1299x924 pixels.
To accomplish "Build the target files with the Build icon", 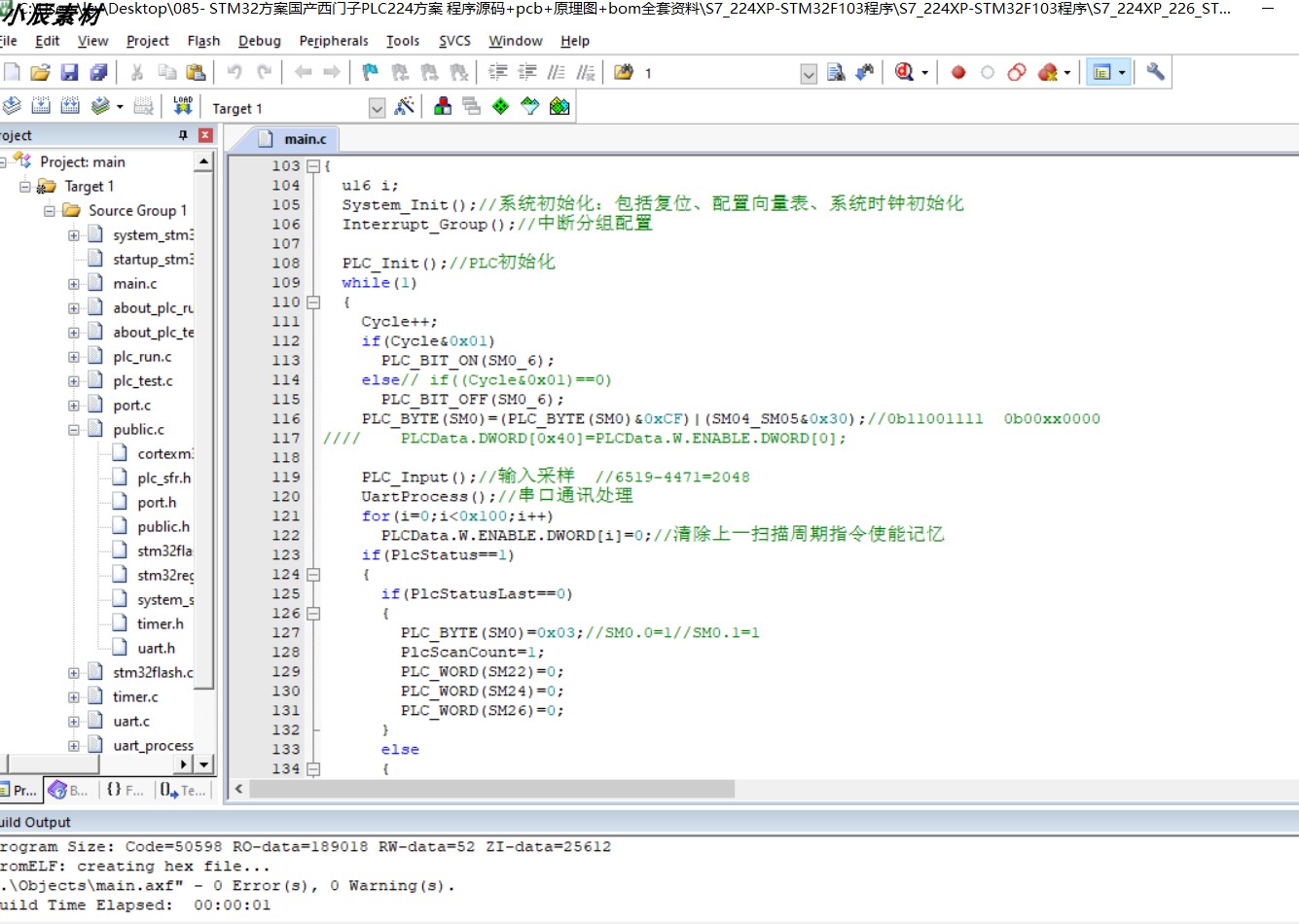I will [41, 106].
